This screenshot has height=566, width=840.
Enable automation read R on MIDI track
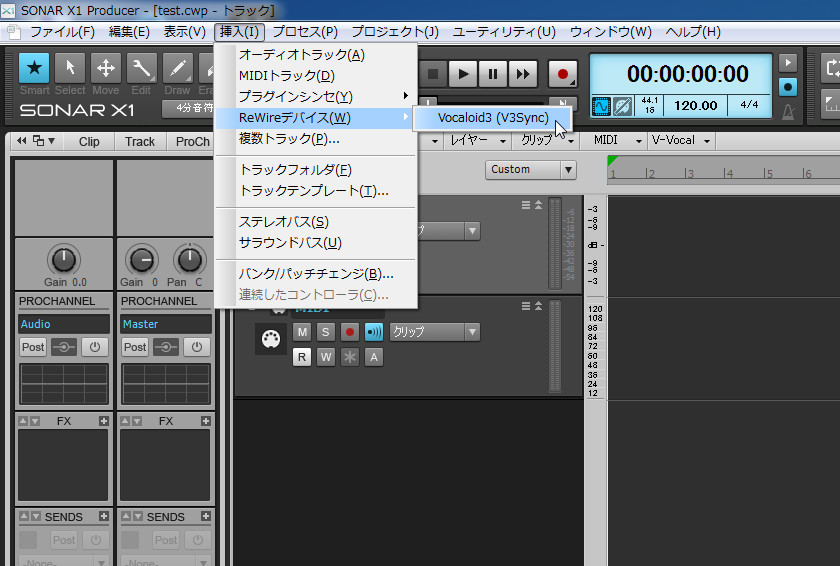click(302, 357)
